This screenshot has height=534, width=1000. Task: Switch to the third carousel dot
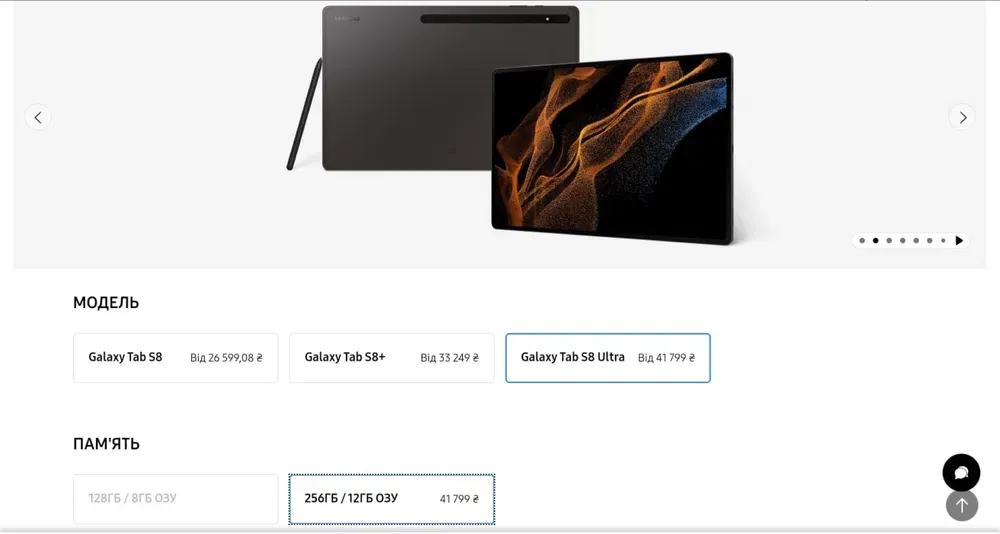889,241
